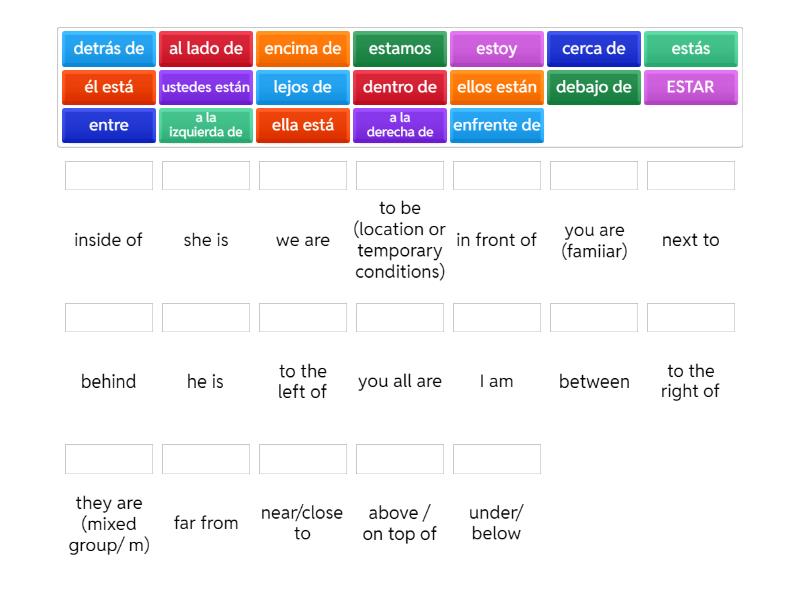Viewport: 800px width, 600px height.
Task: Select the "cerca de" tile
Action: (x=593, y=47)
